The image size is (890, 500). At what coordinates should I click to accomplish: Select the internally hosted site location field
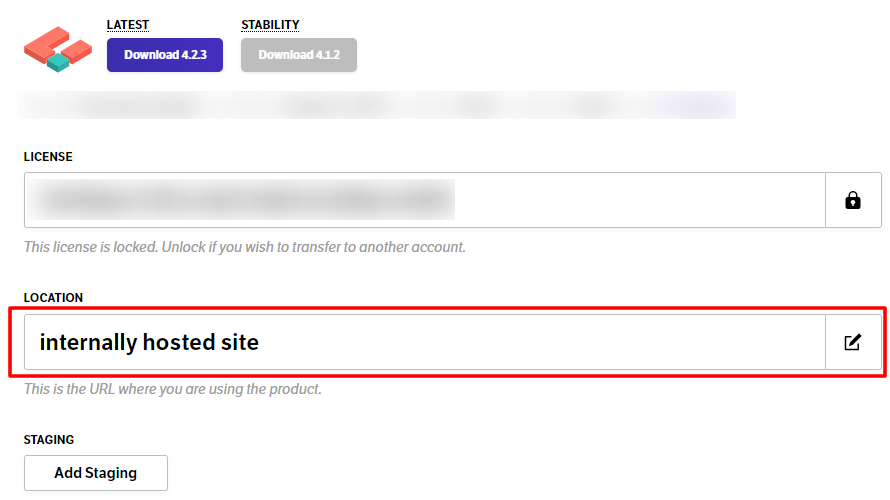click(425, 342)
